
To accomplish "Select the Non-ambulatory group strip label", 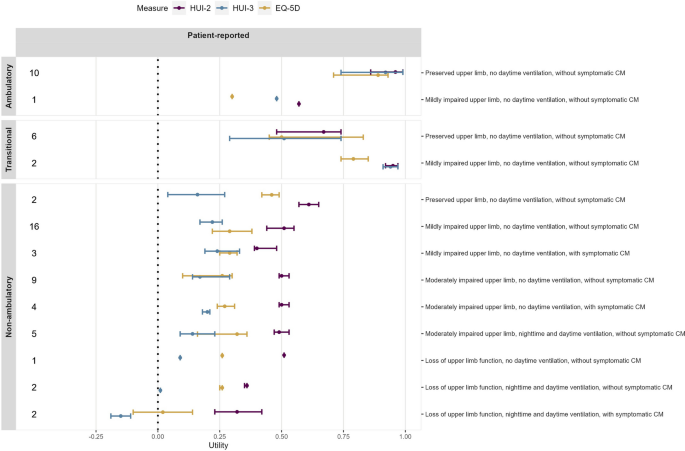I will point(7,306).
